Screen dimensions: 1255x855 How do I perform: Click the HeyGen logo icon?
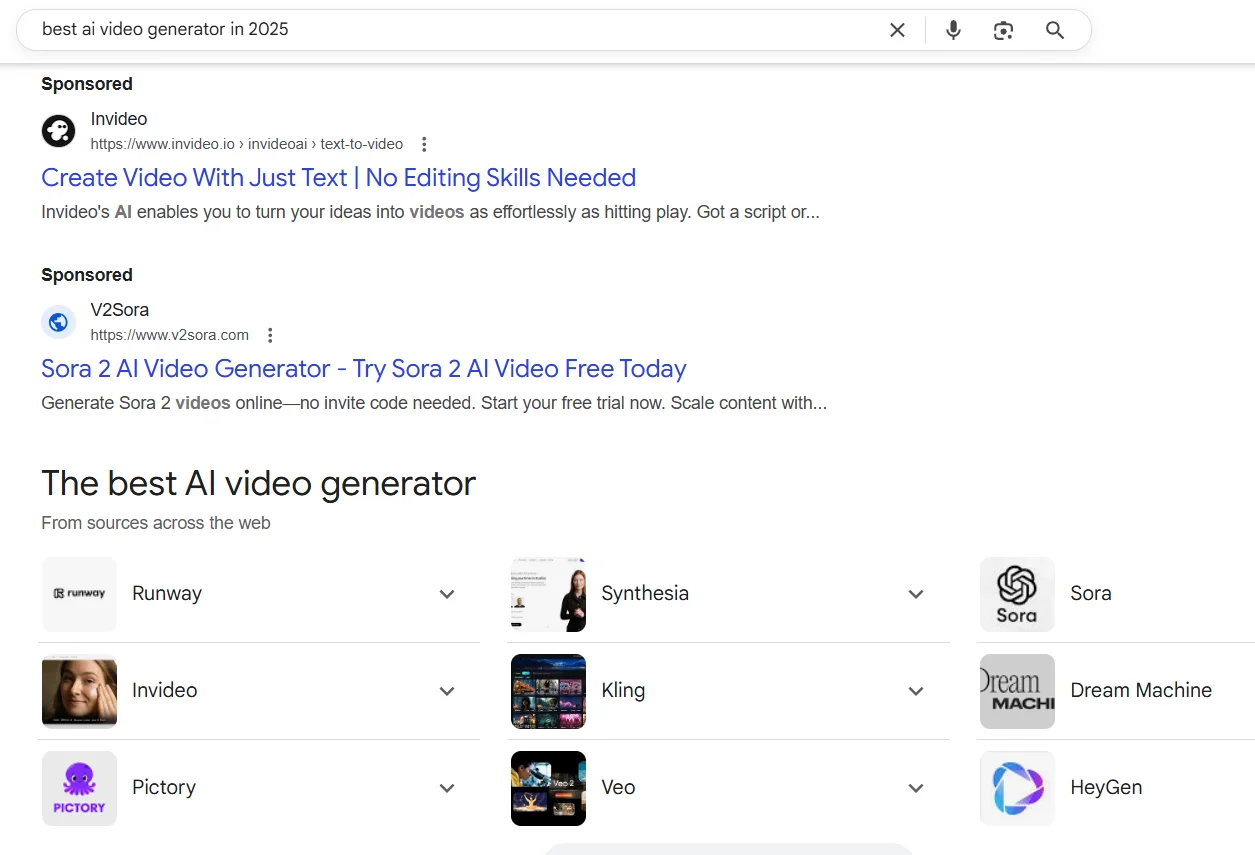pos(1017,788)
